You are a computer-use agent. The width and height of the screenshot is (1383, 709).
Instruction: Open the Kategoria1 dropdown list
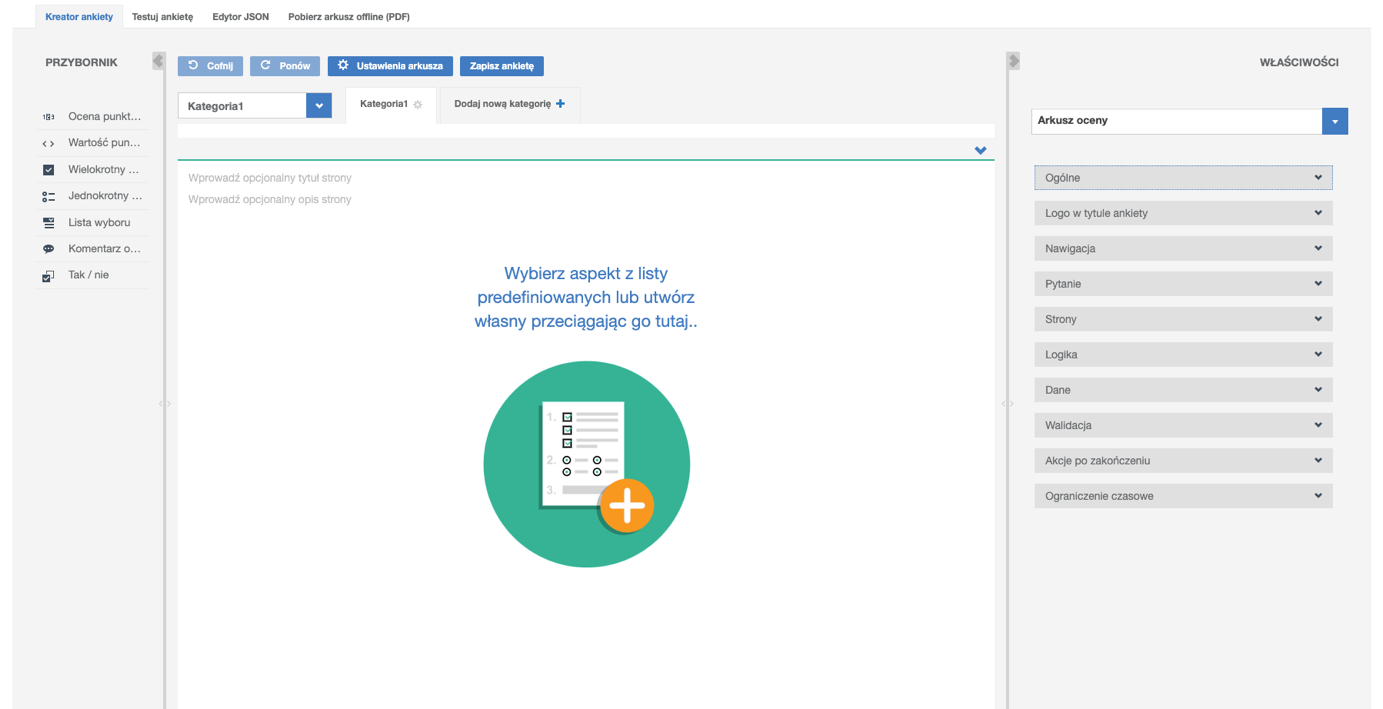[x=319, y=106]
